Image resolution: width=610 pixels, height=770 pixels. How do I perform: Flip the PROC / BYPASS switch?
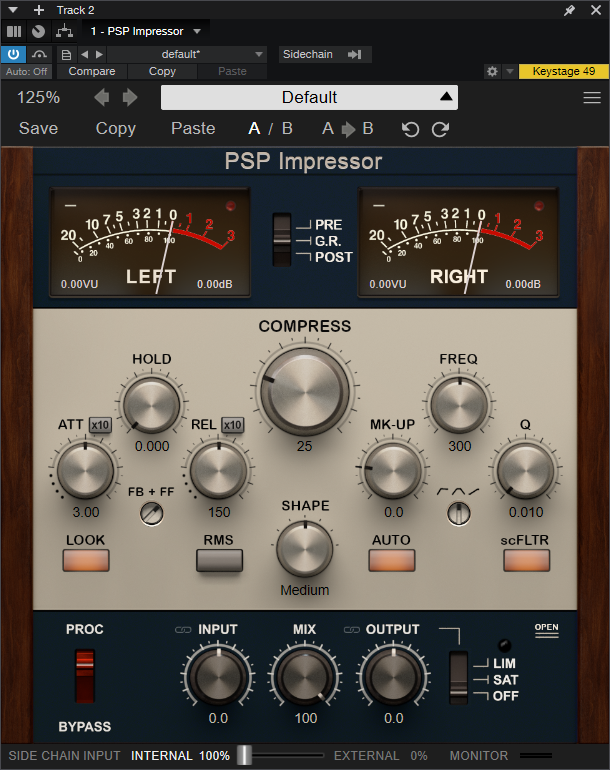(x=84, y=676)
